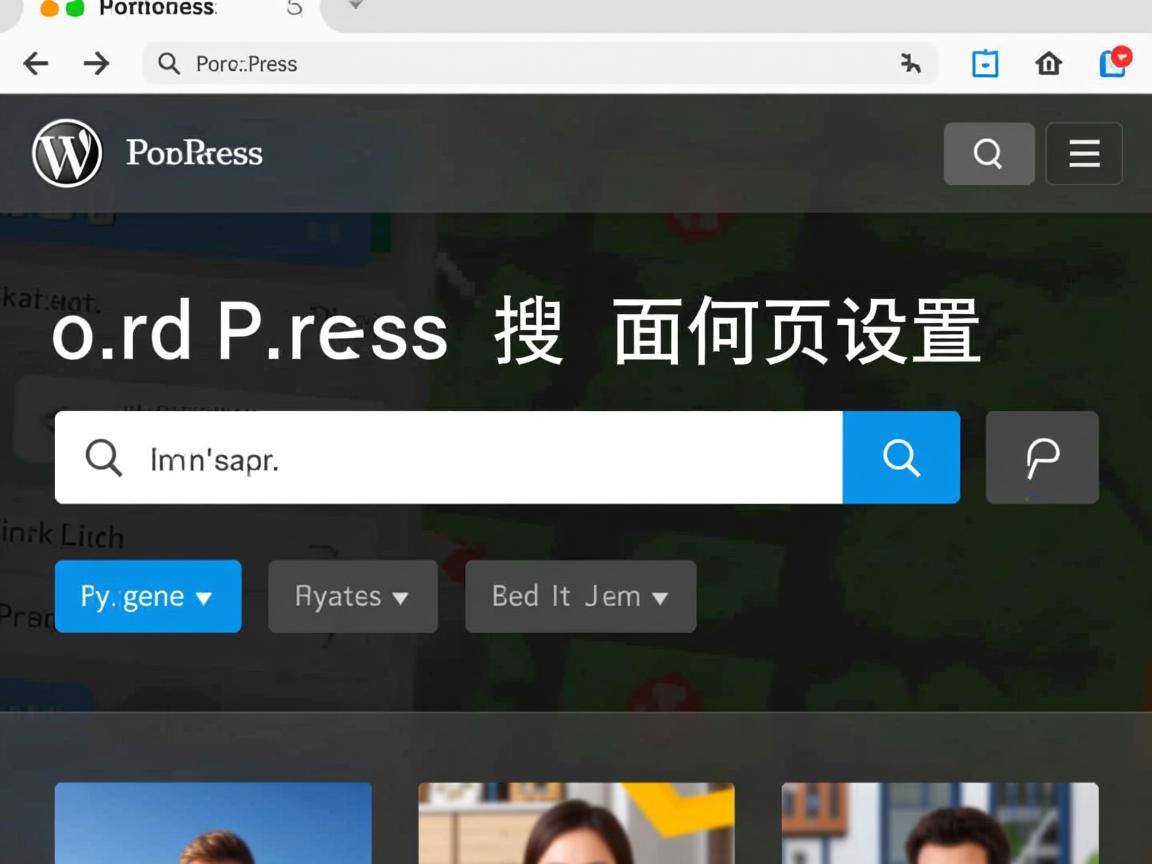
Task: Expand the "Bed It Jem" dropdown
Action: tap(580, 596)
